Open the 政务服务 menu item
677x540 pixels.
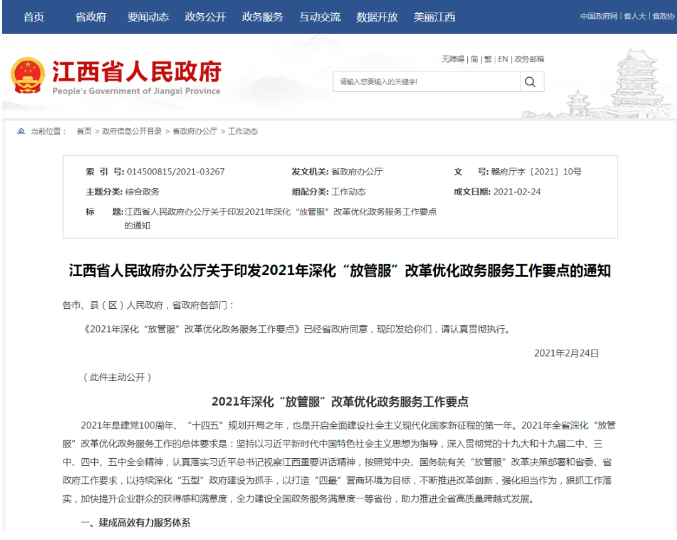click(262, 17)
